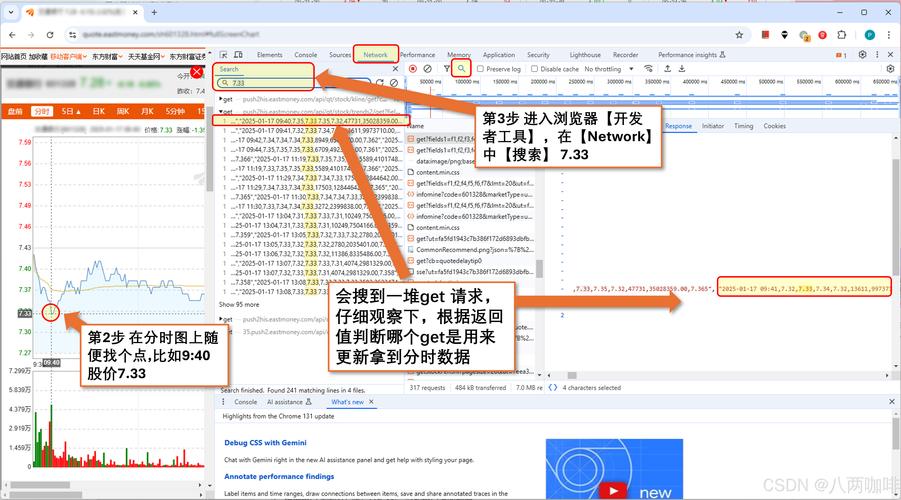Enable the Preserve log checkbox
The height and width of the screenshot is (500, 901).
pos(480,69)
